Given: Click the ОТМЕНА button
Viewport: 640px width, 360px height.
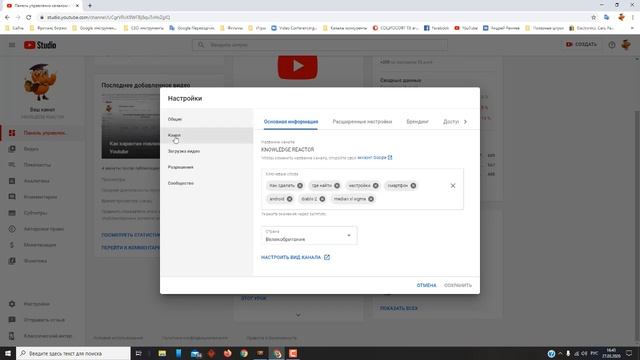Looking at the screenshot, I should click(x=426, y=285).
